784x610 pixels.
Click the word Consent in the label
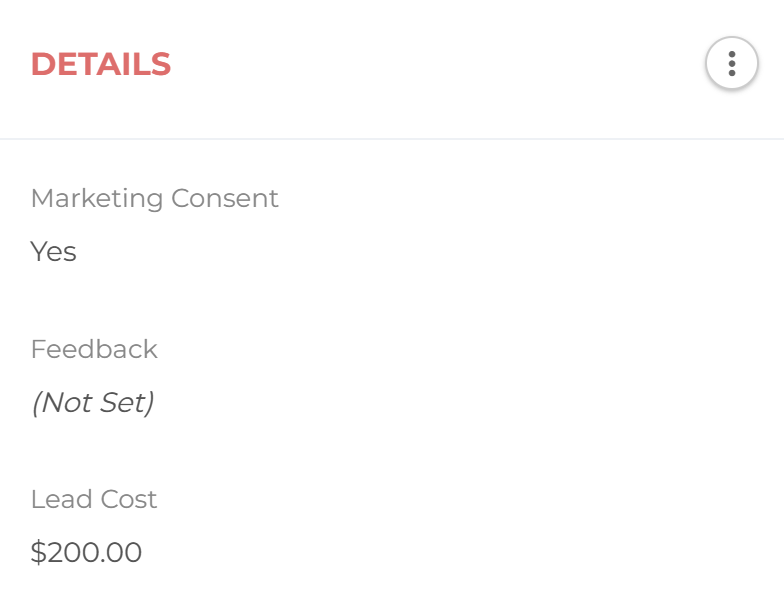coord(225,198)
